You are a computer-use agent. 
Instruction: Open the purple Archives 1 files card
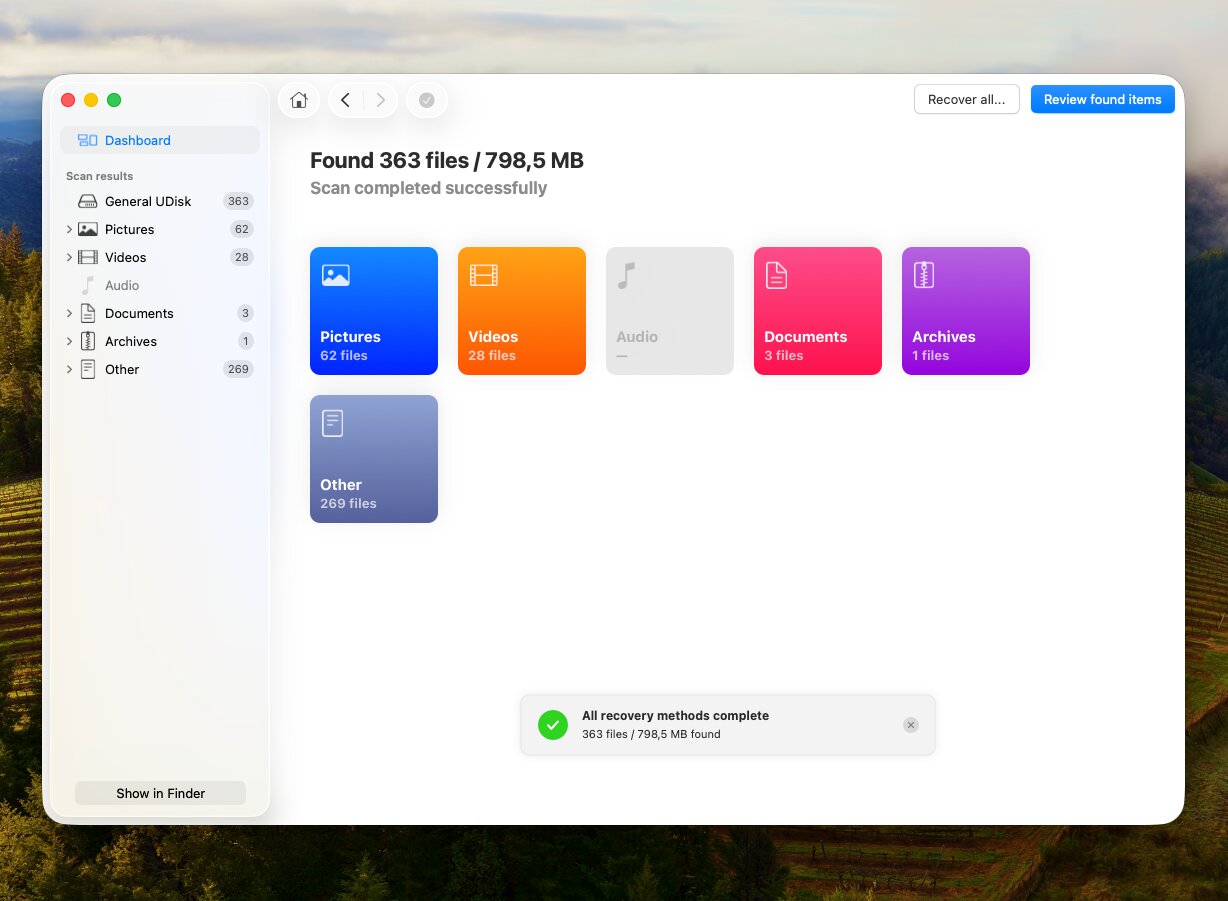pos(966,311)
